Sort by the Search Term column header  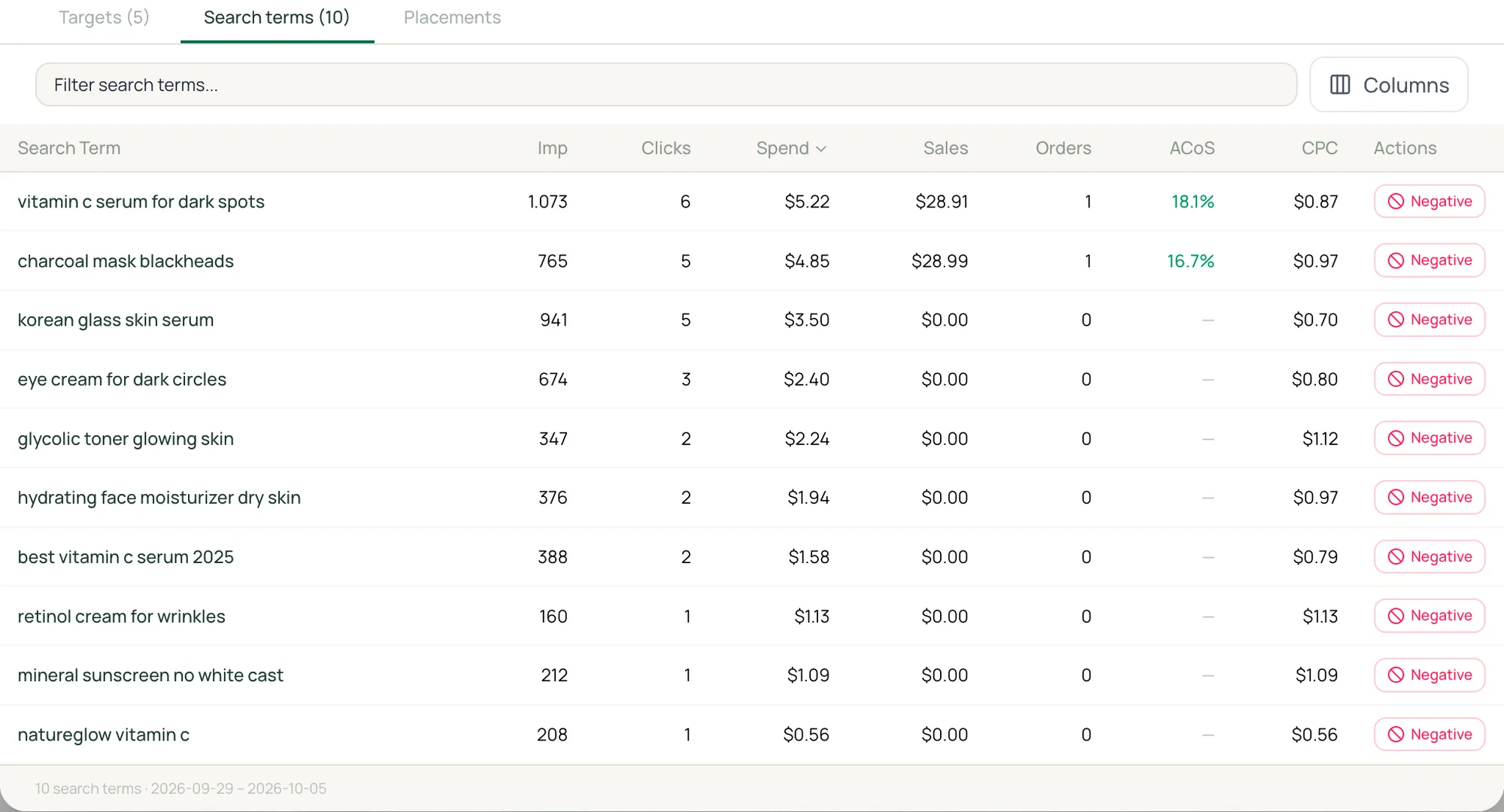(69, 148)
